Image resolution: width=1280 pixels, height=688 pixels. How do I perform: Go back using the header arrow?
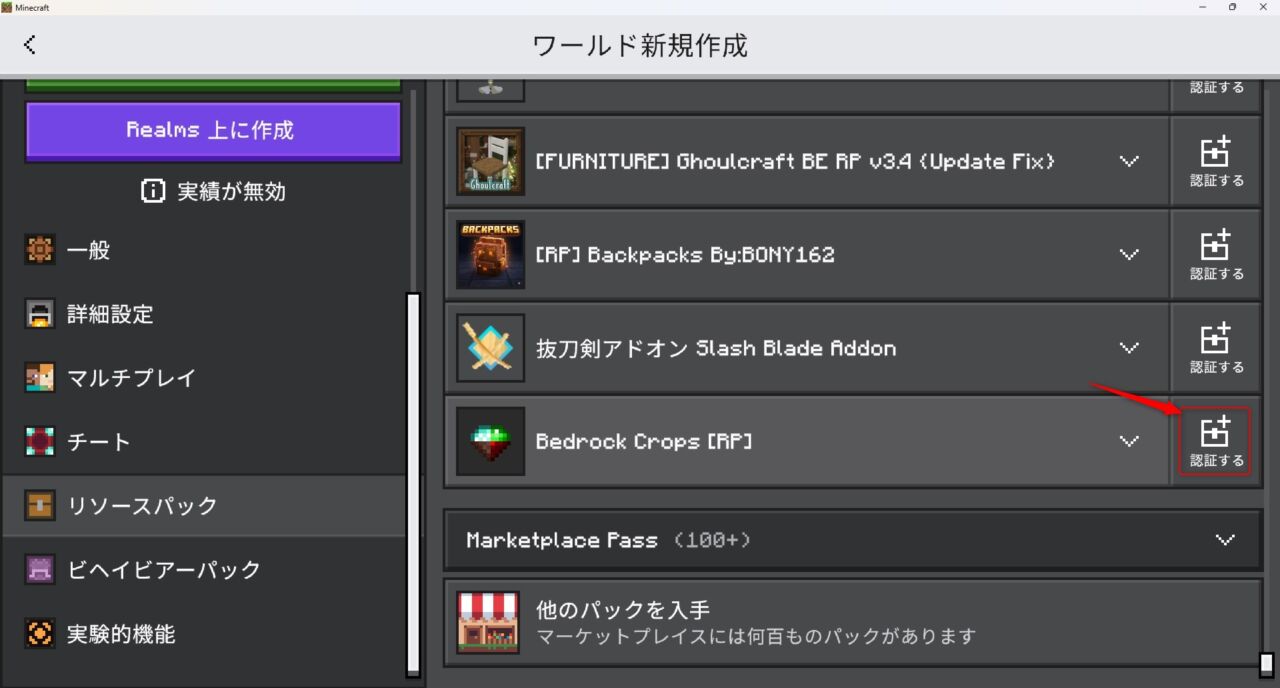30,44
